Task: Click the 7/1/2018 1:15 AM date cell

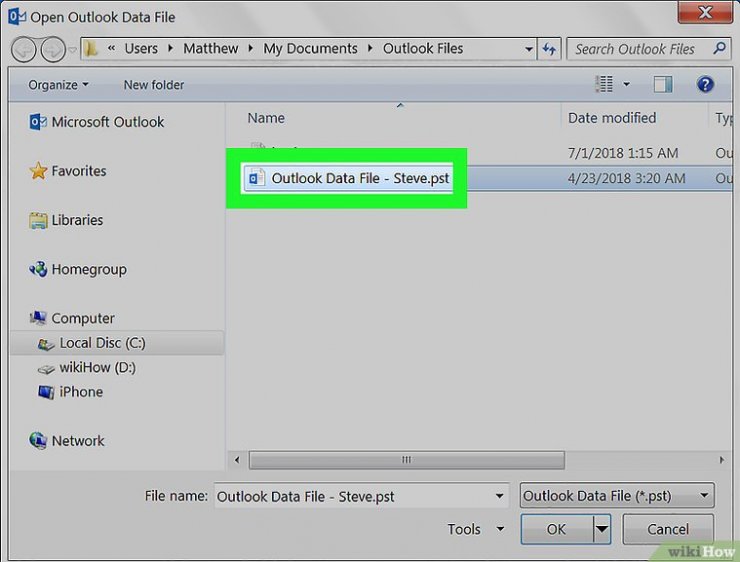Action: pos(622,153)
